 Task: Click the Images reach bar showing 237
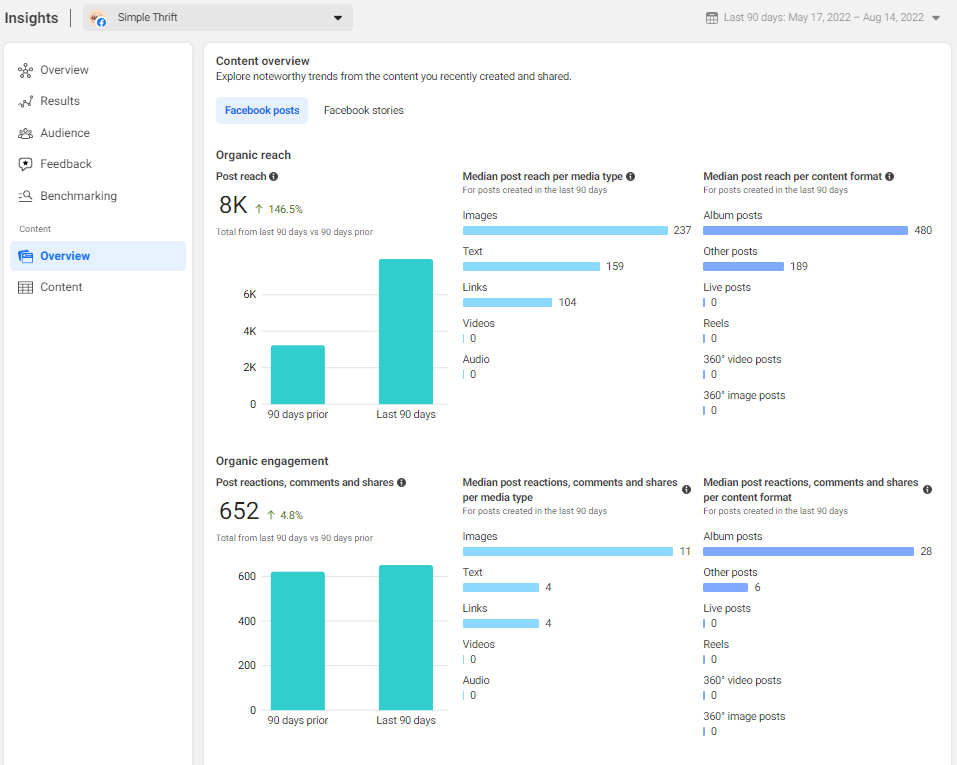[565, 231]
